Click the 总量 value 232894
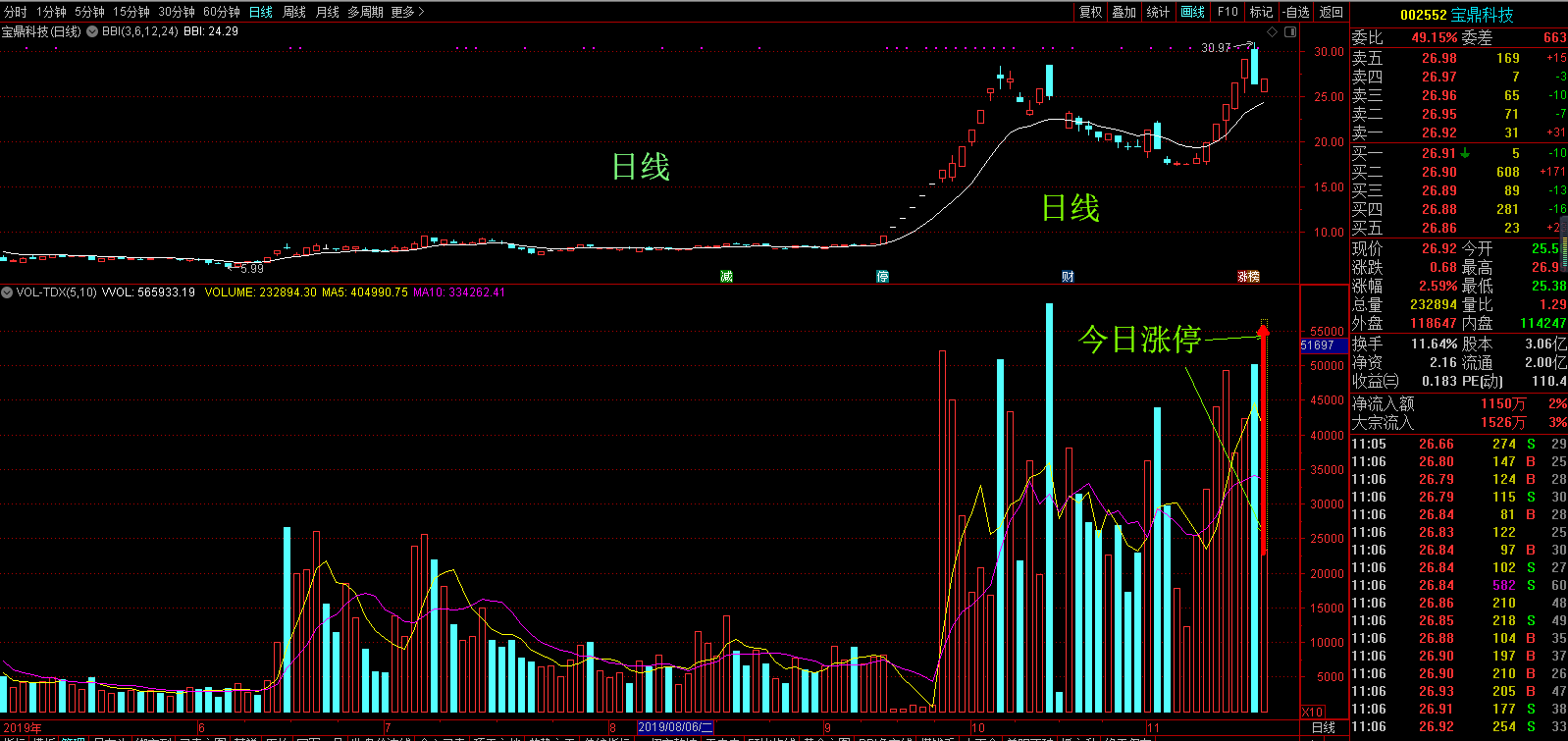Viewport: 1568px width, 741px height. pos(1434,304)
